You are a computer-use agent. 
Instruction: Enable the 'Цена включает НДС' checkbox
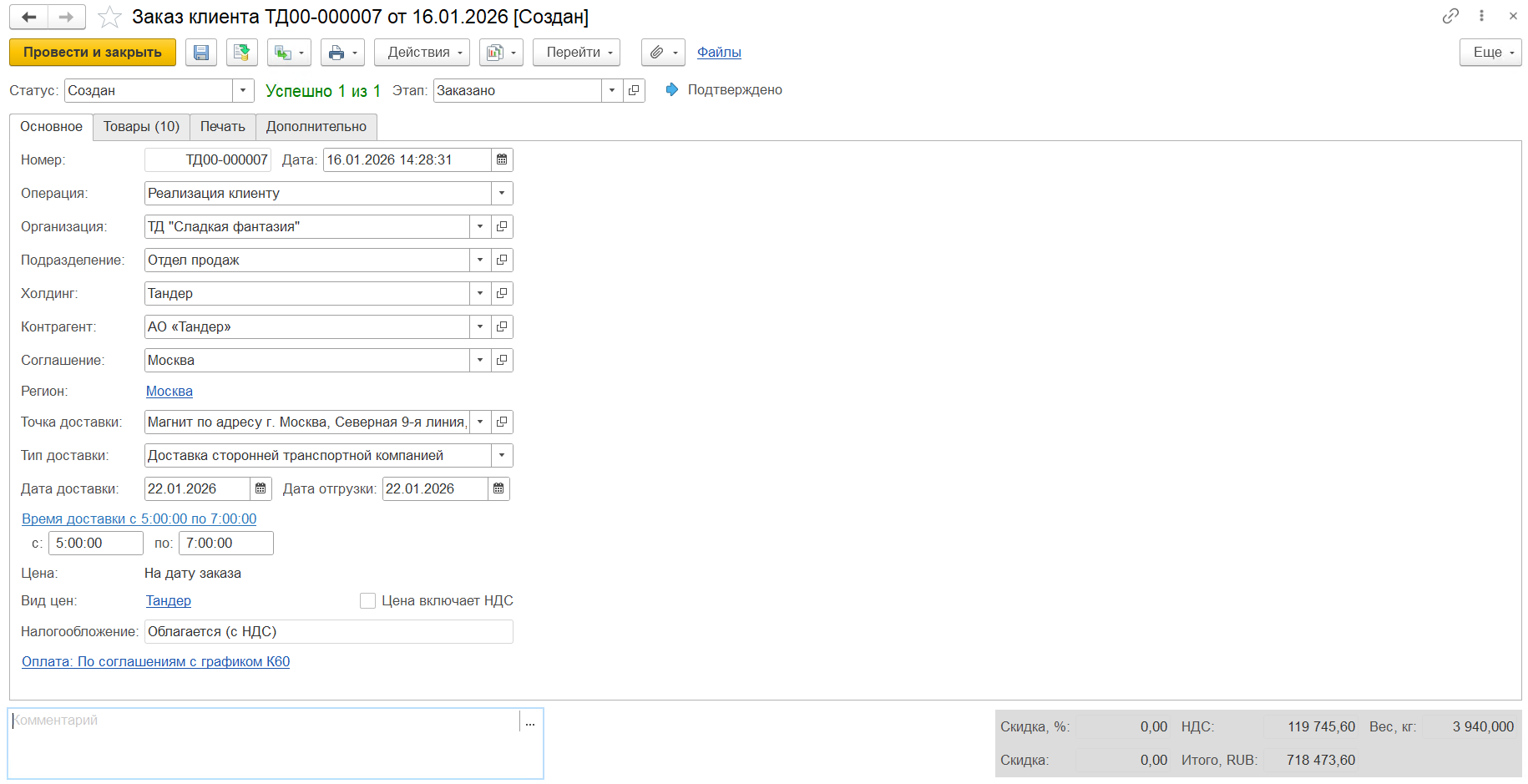click(x=367, y=601)
